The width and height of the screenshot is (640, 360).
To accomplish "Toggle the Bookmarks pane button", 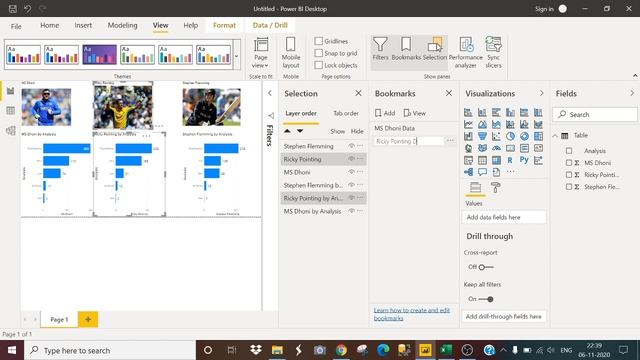I will (x=406, y=49).
